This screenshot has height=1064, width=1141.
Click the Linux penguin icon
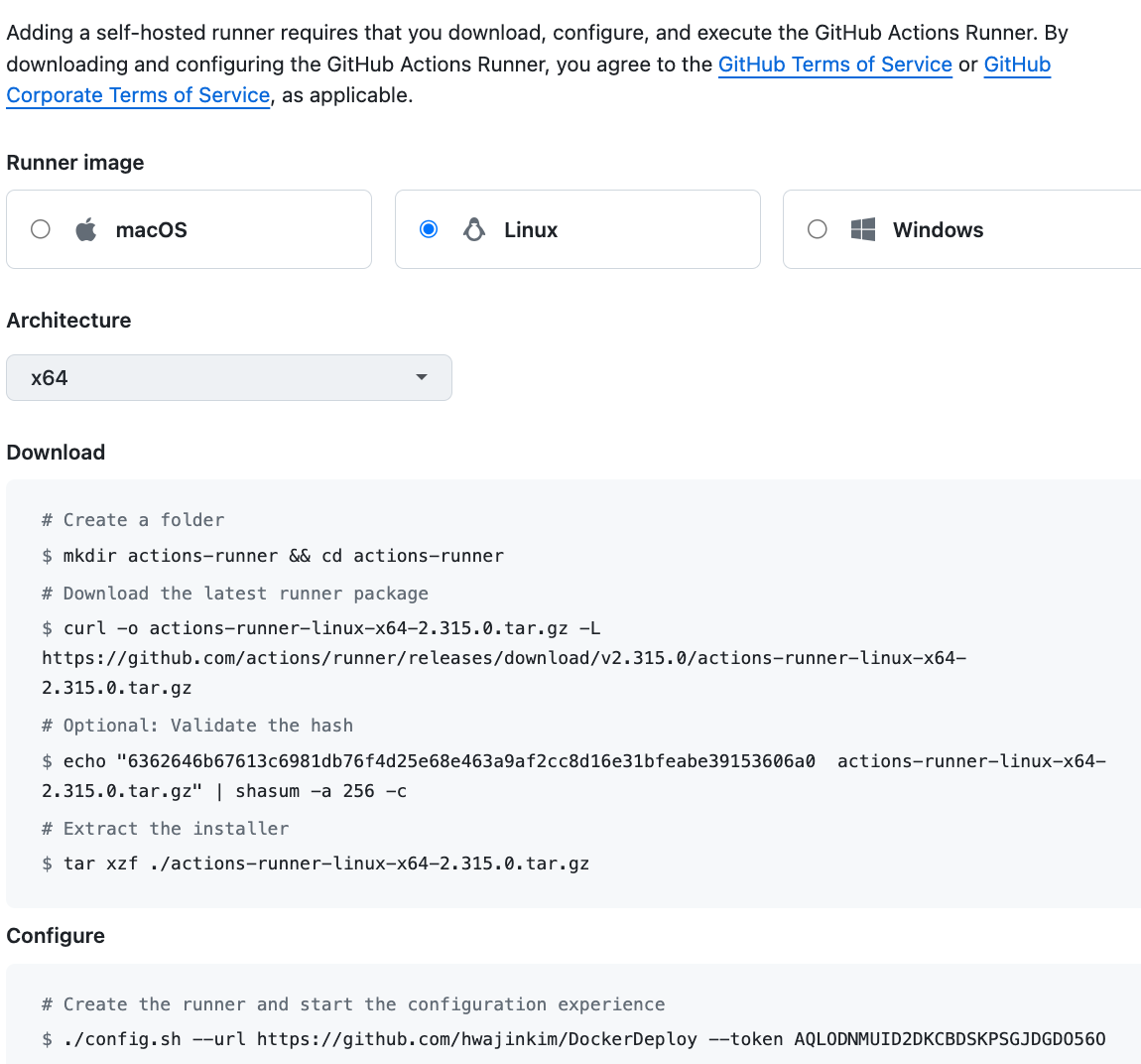point(474,229)
